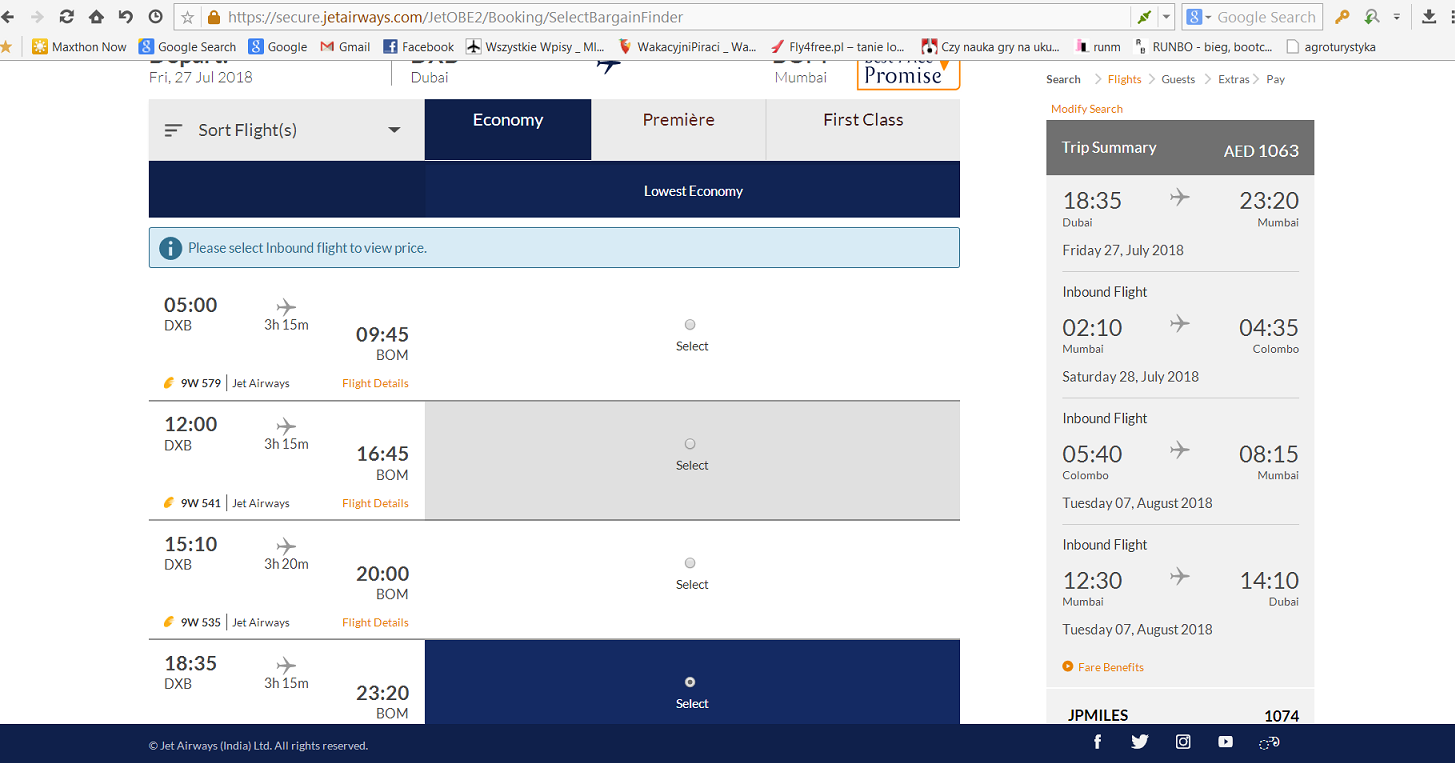Click the Lowest Economy column header
The image size is (1455, 763).
tap(693, 191)
